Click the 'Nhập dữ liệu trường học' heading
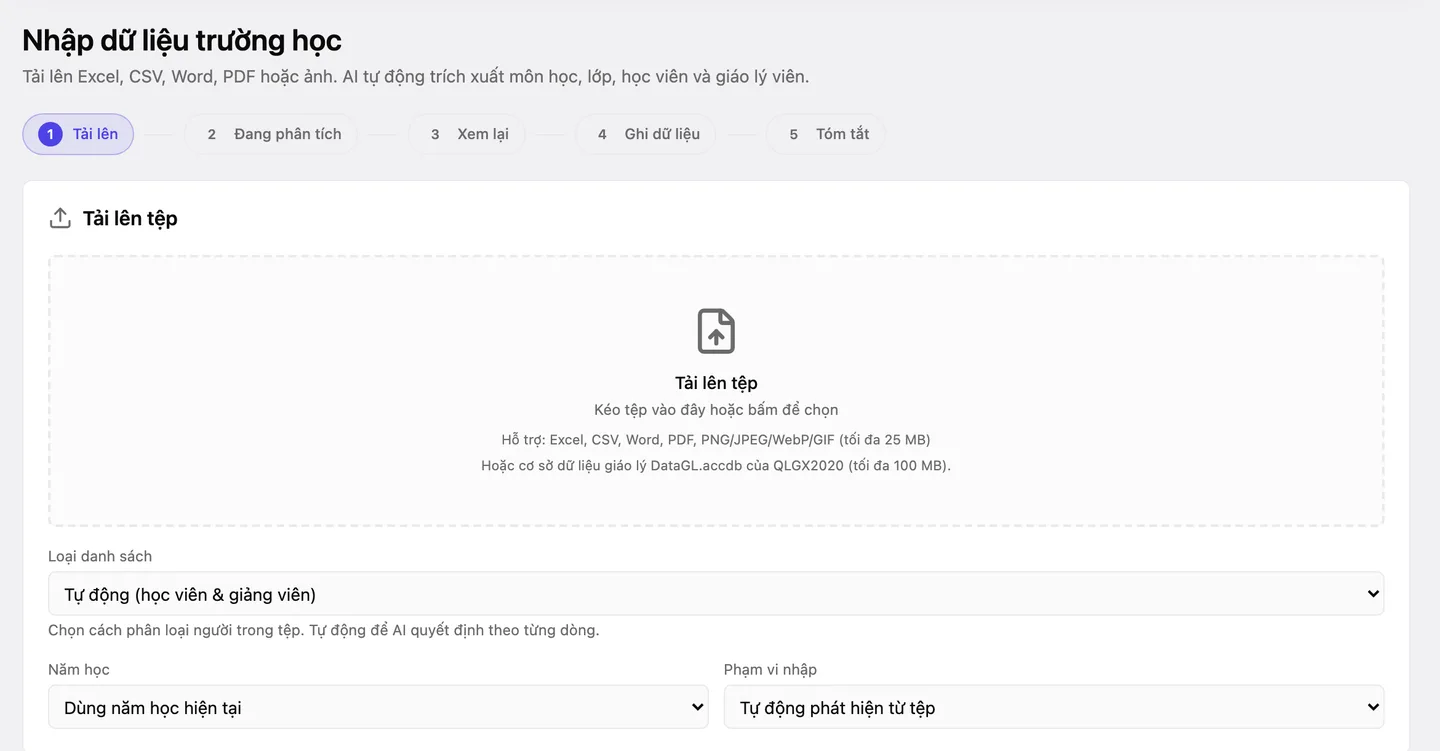The image size is (1440, 751). tap(182, 40)
